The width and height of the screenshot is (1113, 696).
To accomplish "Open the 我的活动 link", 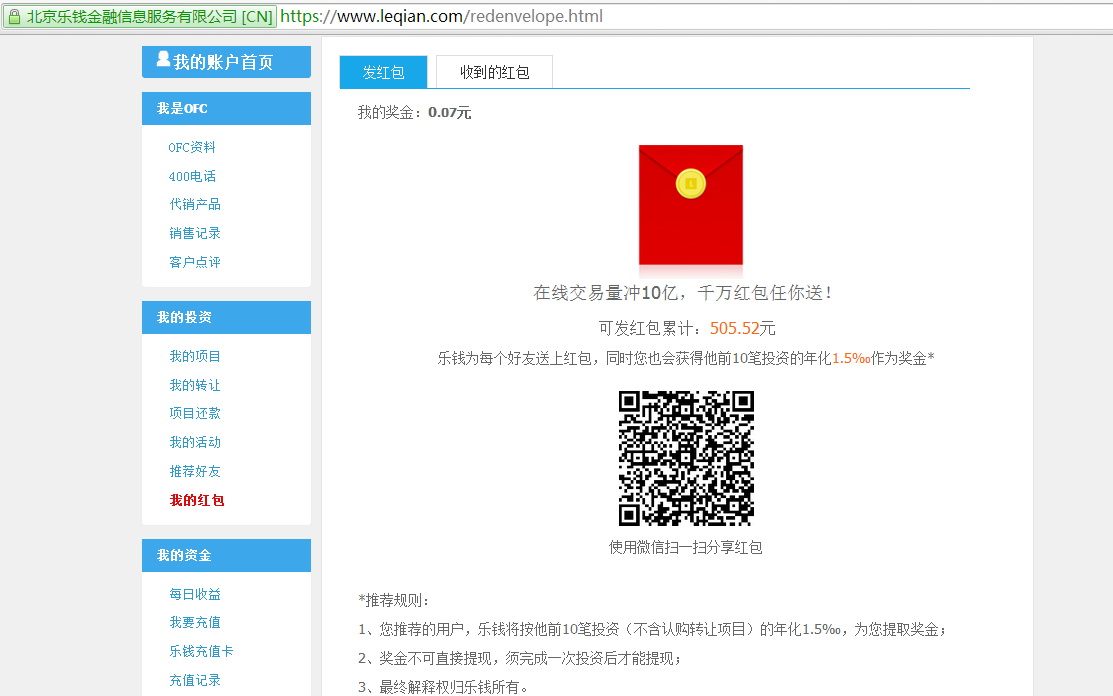I will [x=195, y=443].
